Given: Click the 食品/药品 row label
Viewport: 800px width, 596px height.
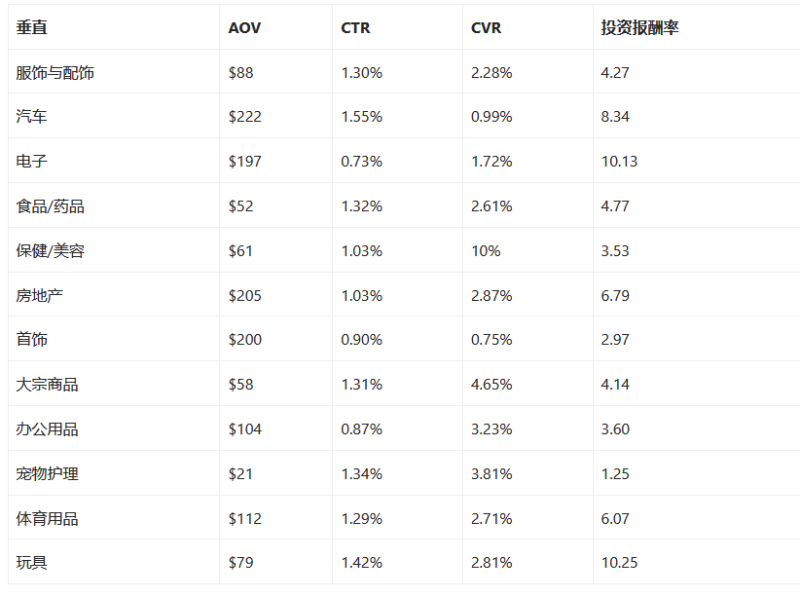Looking at the screenshot, I should click(x=50, y=206).
